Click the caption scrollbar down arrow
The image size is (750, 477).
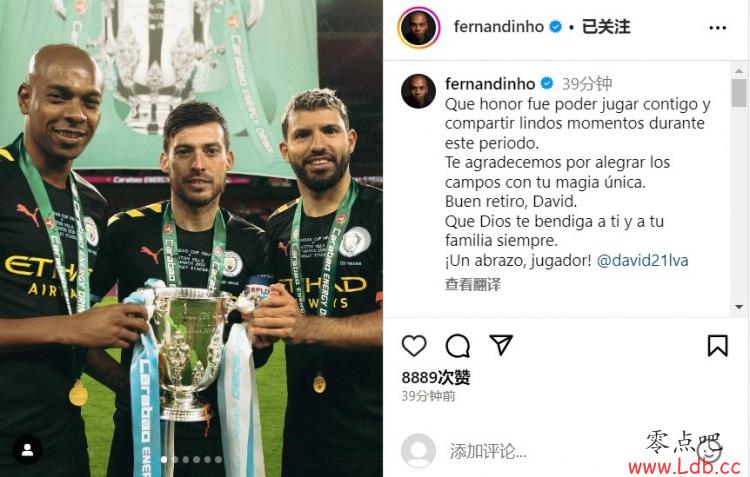pos(739,307)
